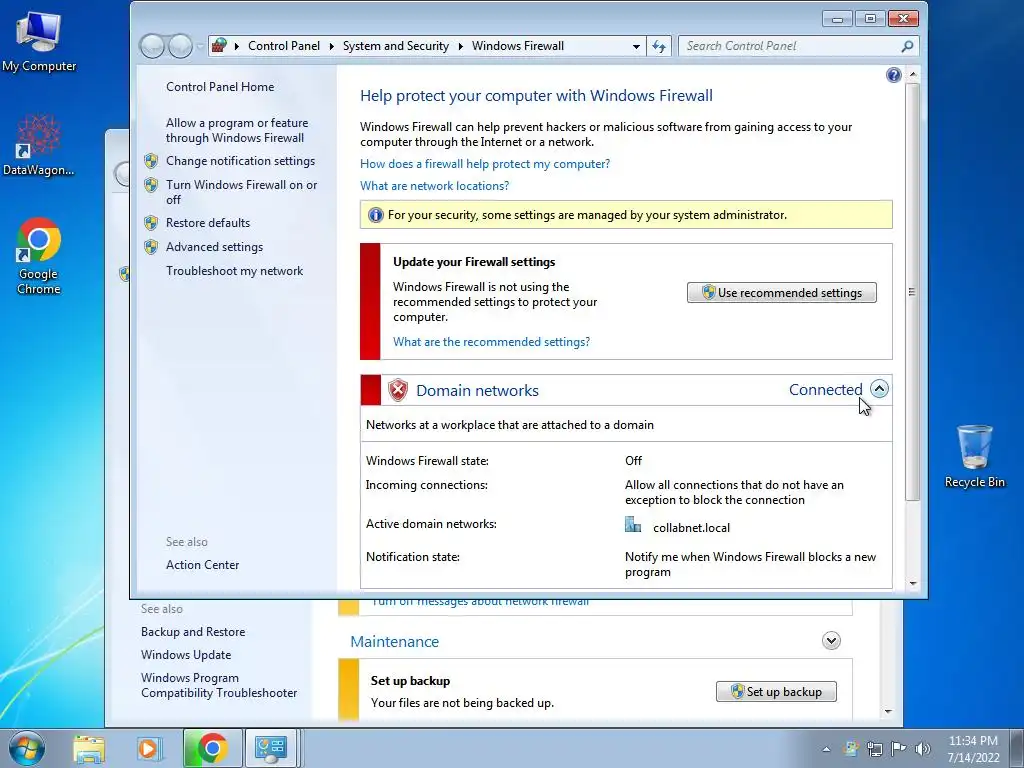Image resolution: width=1024 pixels, height=768 pixels.
Task: Click the Firewall scrollbar up arrow
Action: 912,74
